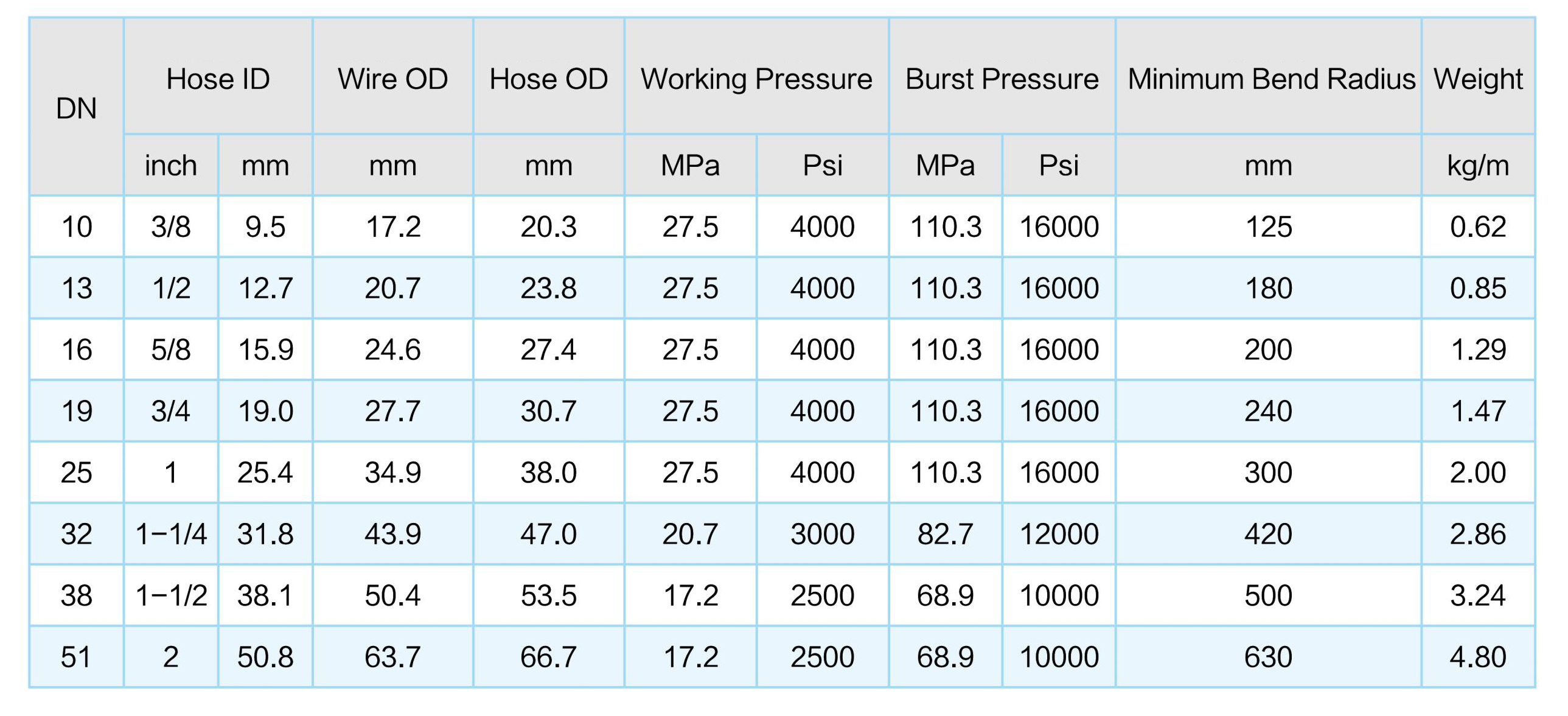Viewport: 1568px width, 716px height.
Task: Click weight 4.80 value
Action: point(1478,657)
